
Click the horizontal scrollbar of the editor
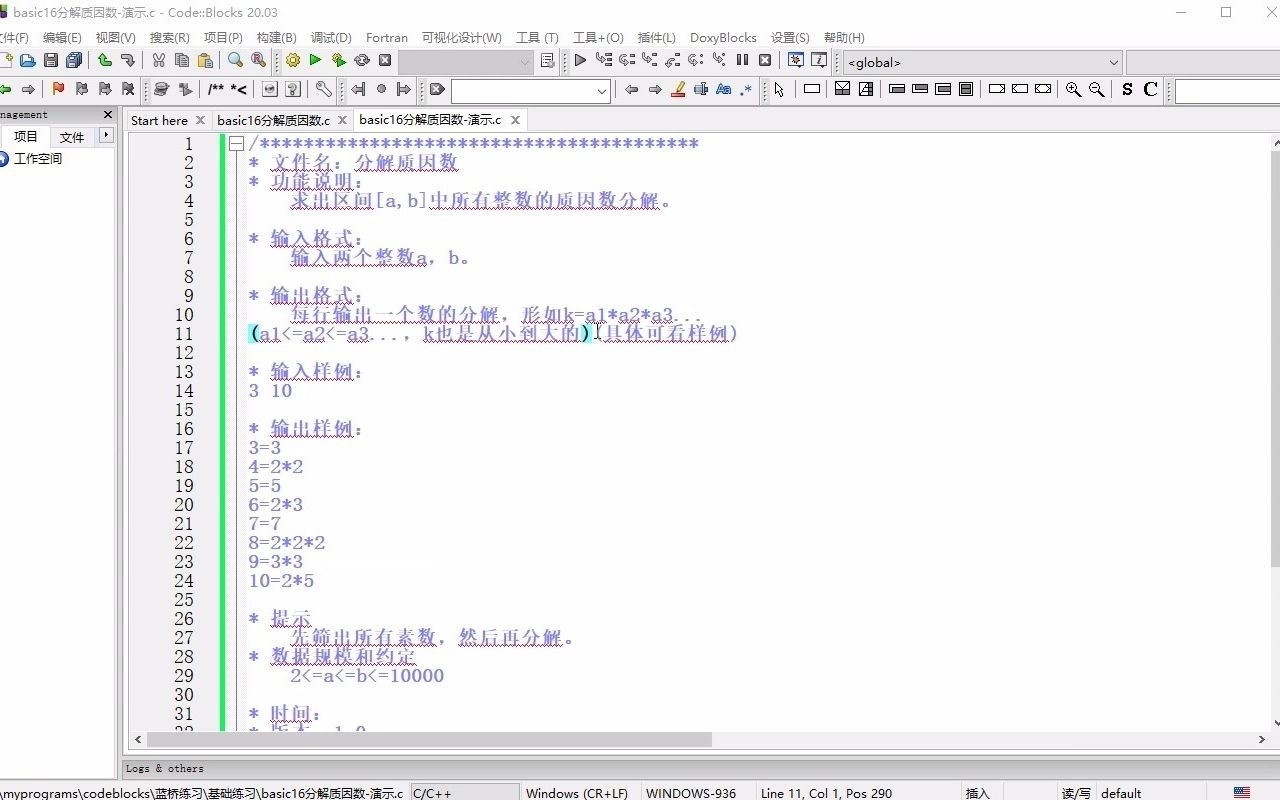pyautogui.click(x=429, y=740)
